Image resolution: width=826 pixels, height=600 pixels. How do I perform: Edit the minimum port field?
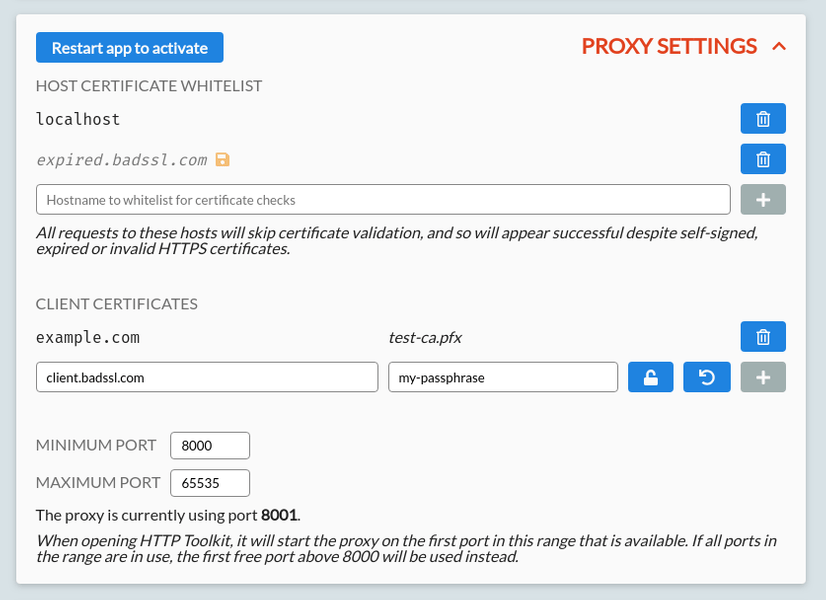coord(210,445)
